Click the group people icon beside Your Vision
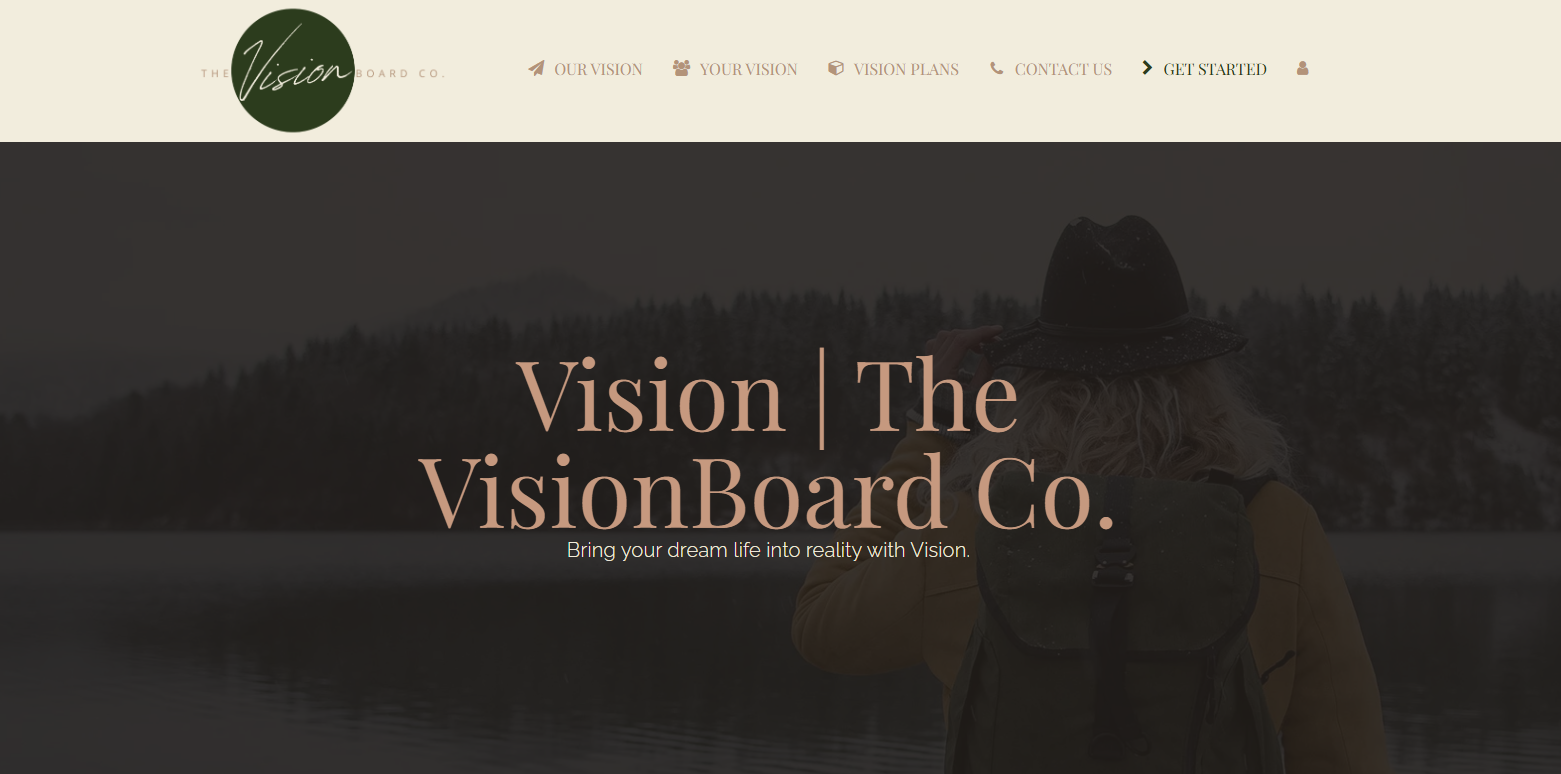Screen dimensions: 1561x774 [x=682, y=68]
